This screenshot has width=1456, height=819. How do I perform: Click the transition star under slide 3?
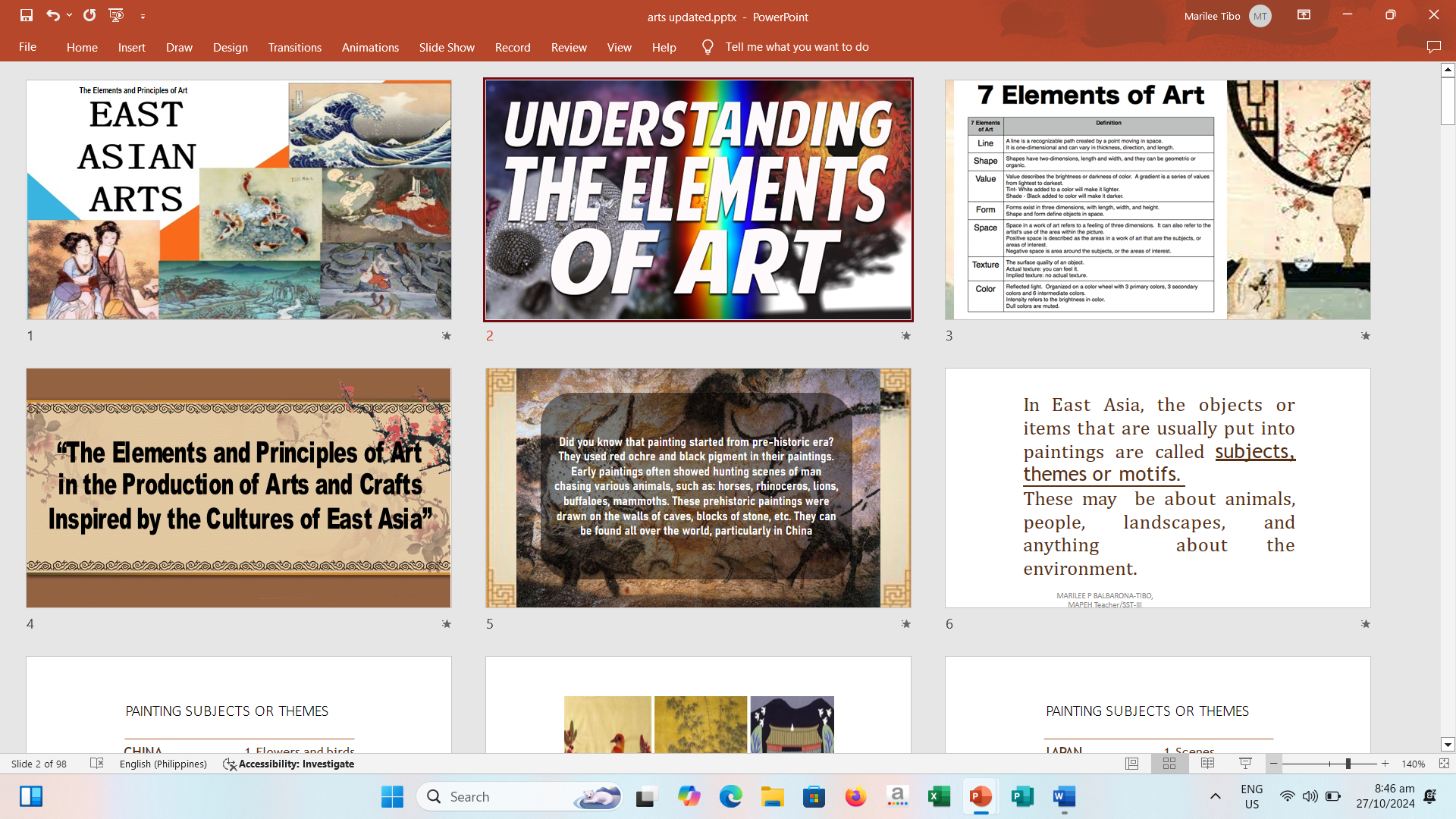tap(1366, 335)
